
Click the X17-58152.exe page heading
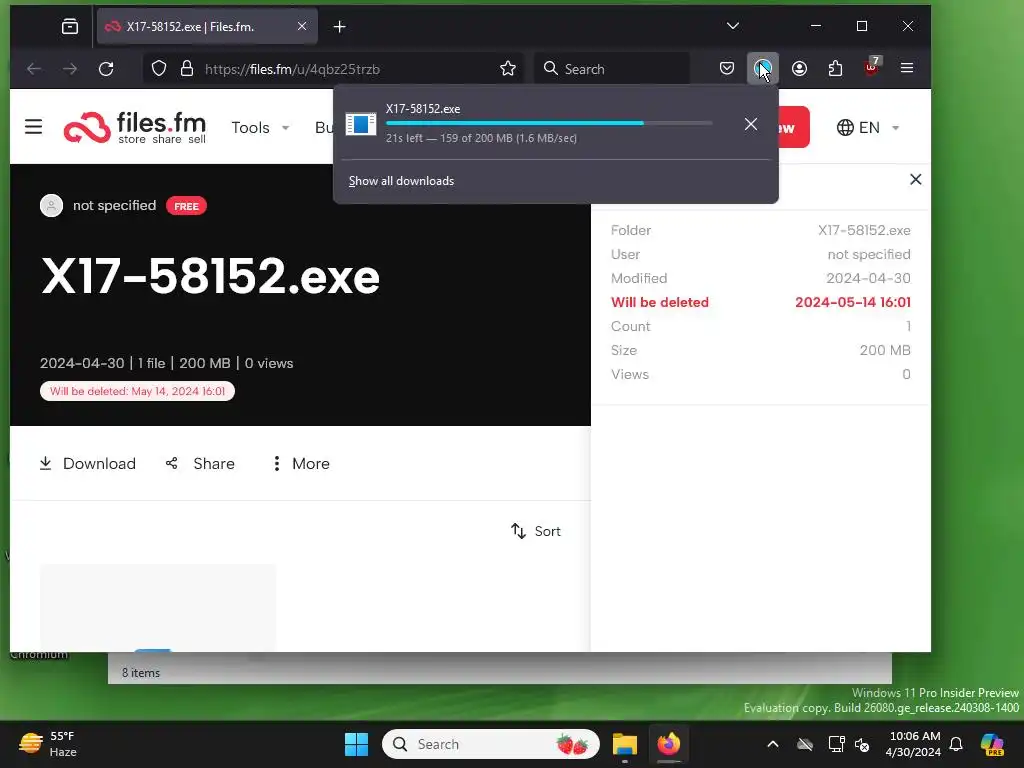(x=210, y=277)
